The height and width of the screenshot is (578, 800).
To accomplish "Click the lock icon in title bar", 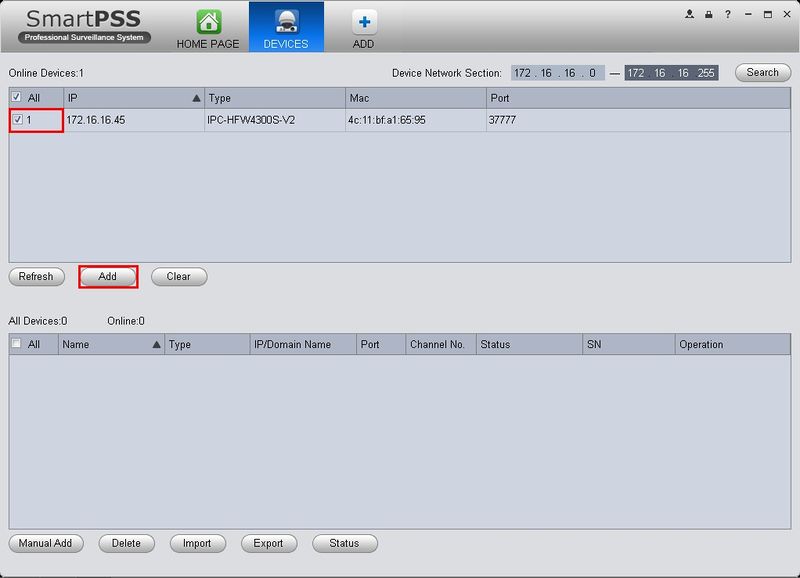I will click(x=709, y=14).
